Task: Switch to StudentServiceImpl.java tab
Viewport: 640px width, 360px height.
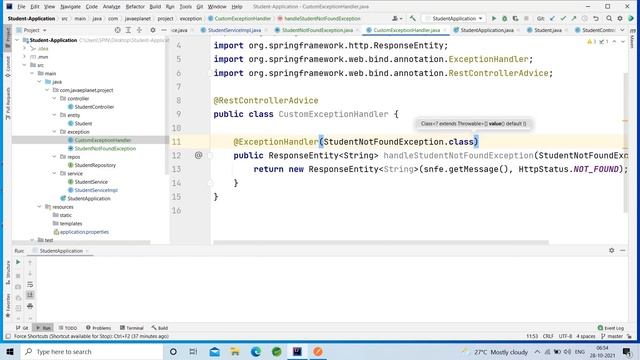Action: 234,30
